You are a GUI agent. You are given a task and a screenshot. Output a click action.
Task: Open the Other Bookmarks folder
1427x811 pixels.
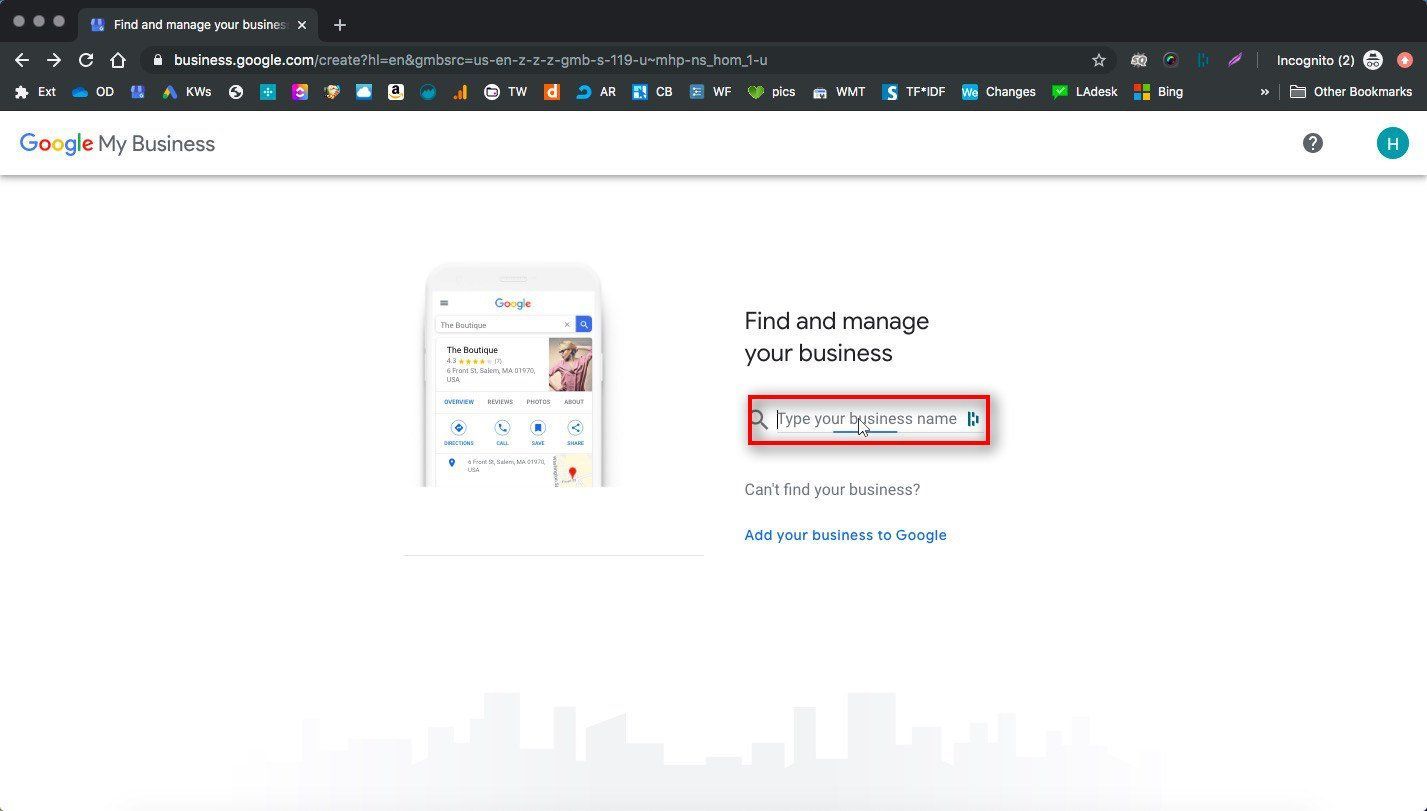tap(1351, 92)
